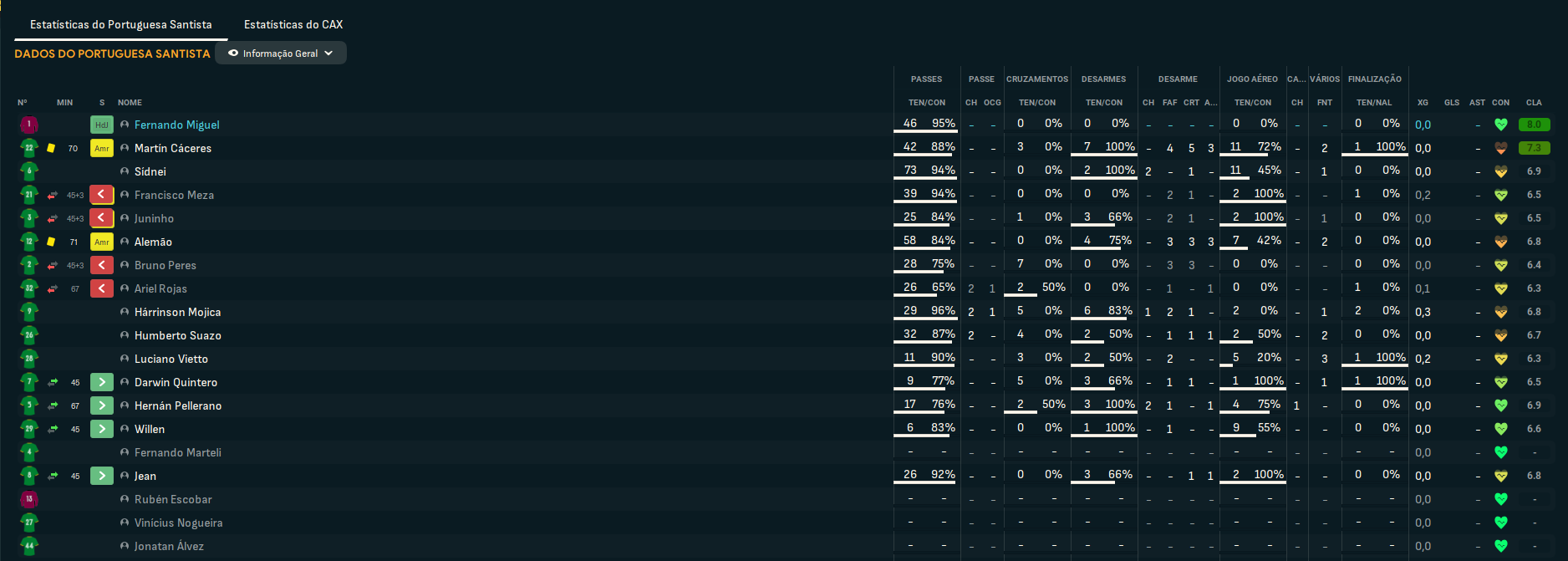Click the substituted-on badge for Willen
Viewport: 1568px width, 561px height.
(x=102, y=429)
